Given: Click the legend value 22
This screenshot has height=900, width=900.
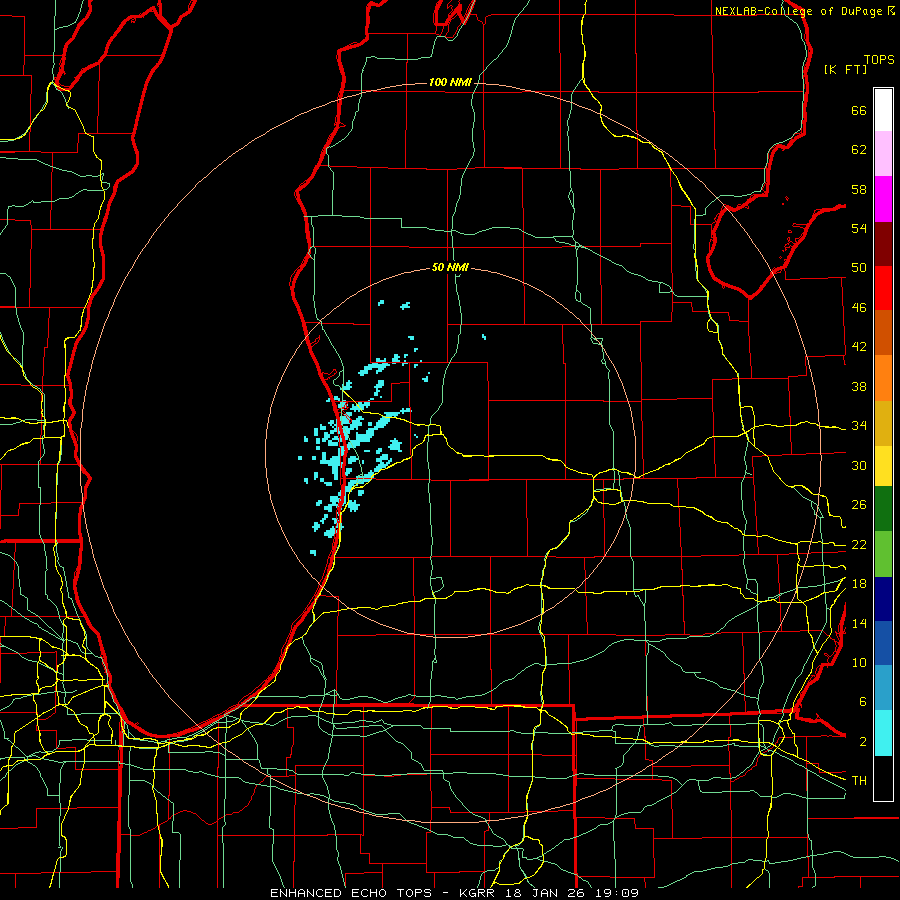Looking at the screenshot, I should tap(859, 545).
